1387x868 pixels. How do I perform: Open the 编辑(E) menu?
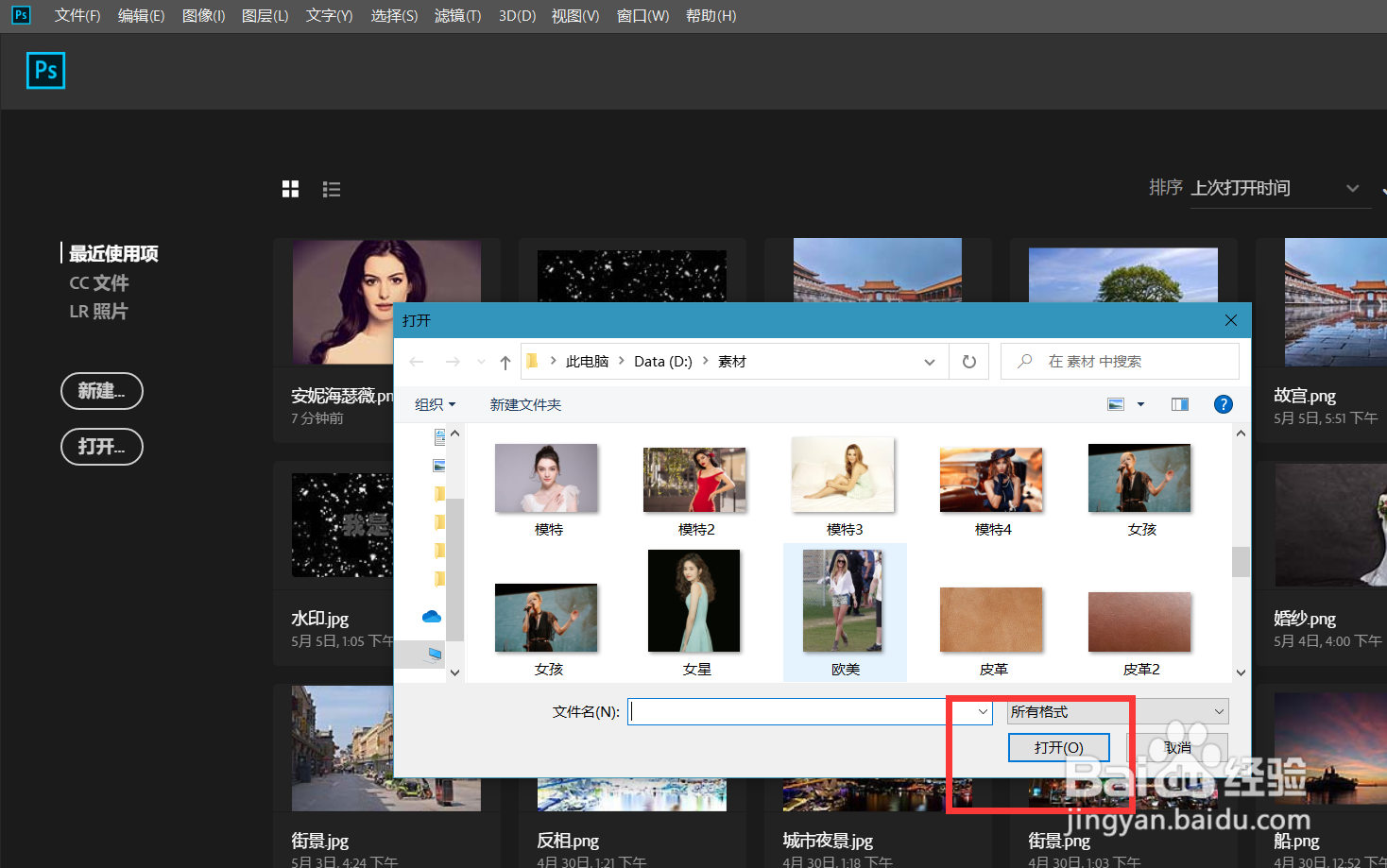141,16
